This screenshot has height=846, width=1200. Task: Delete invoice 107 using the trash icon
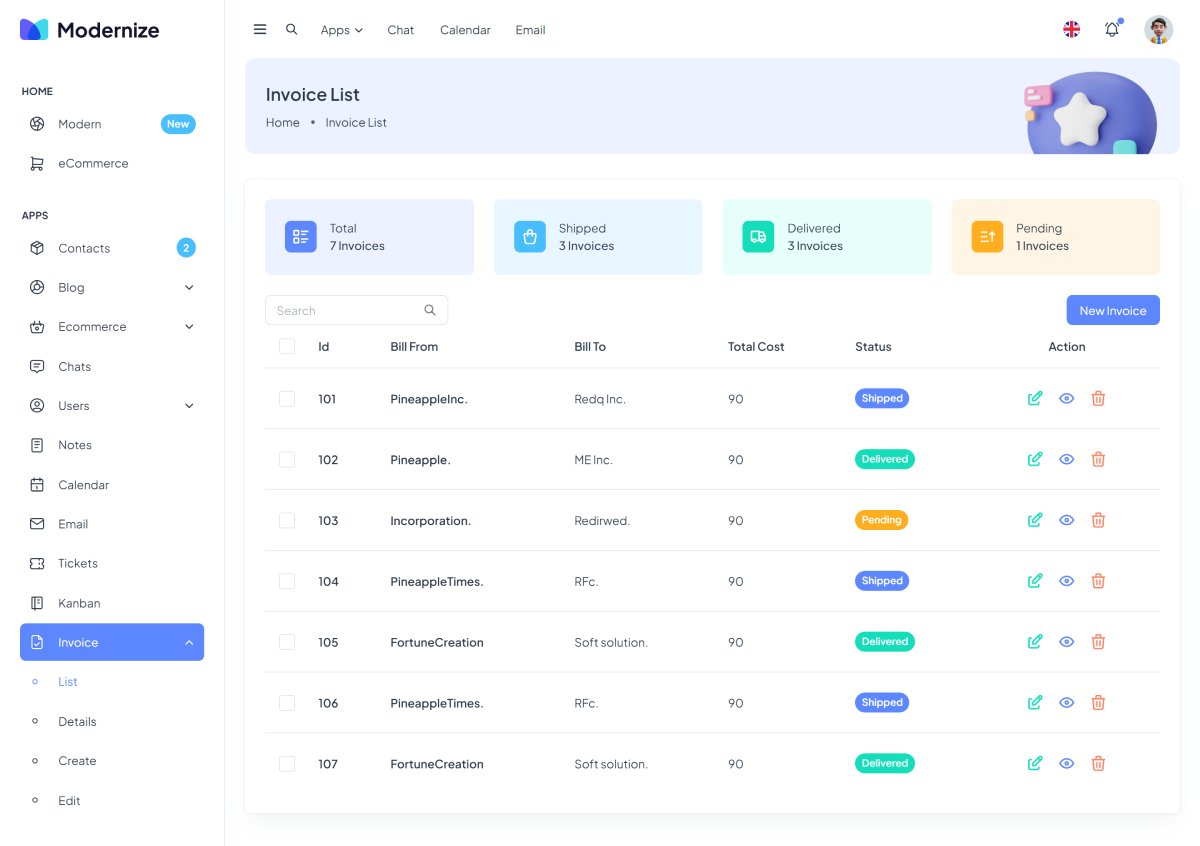coord(1098,764)
